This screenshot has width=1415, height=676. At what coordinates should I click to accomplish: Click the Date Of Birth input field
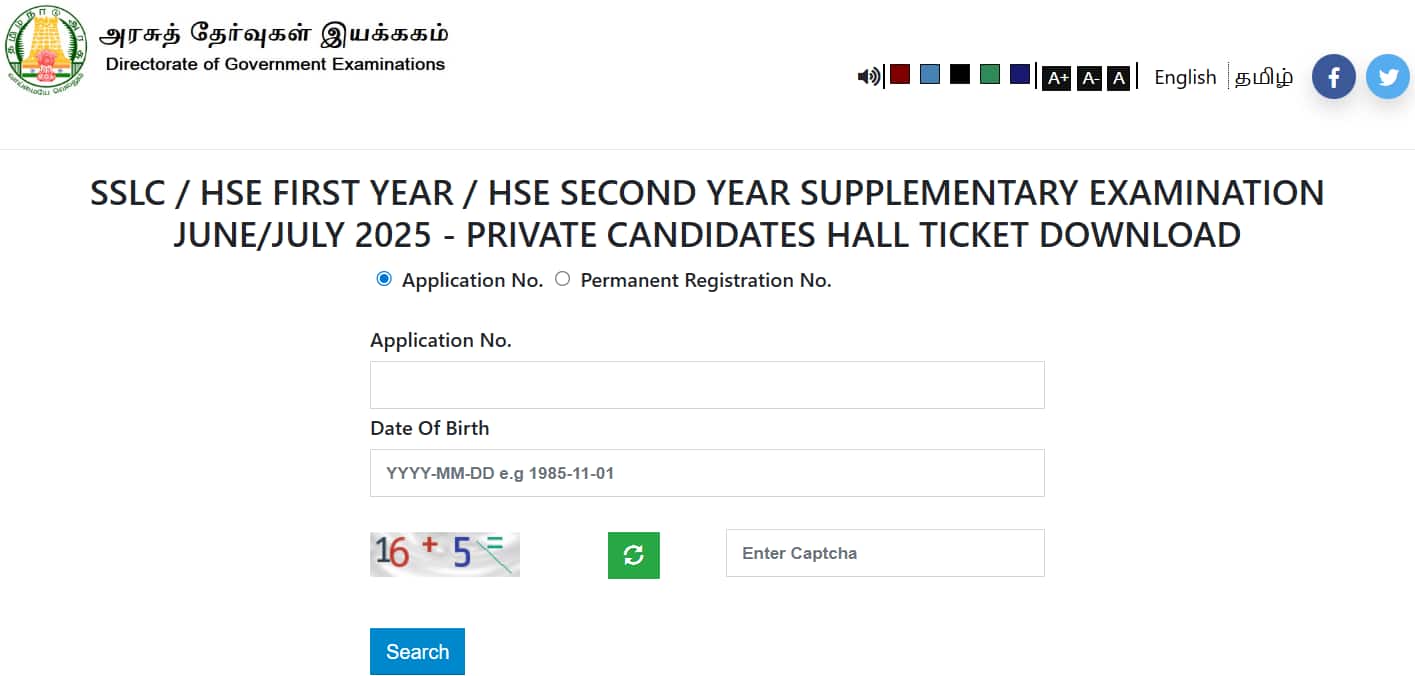click(707, 473)
